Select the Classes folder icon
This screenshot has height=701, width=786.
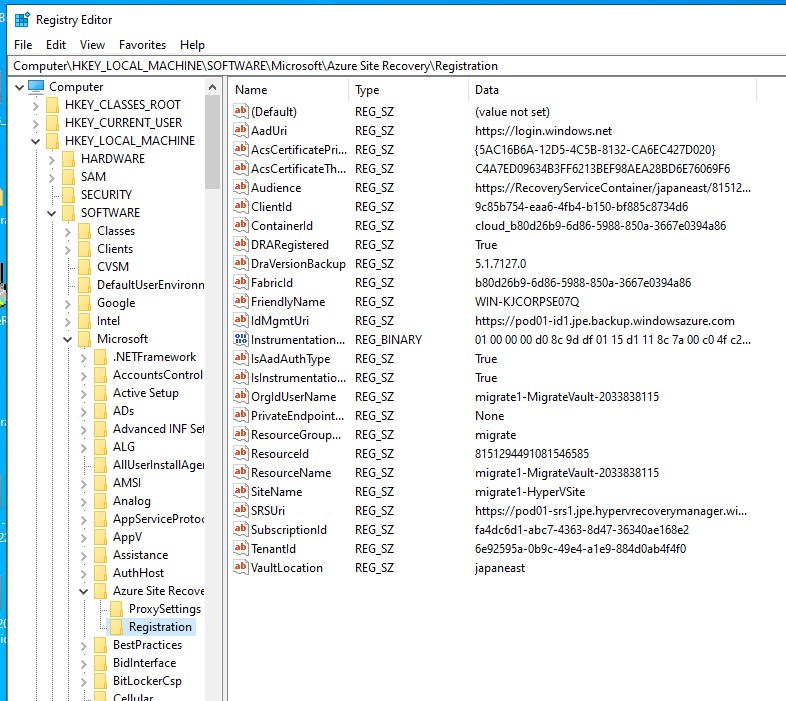tap(85, 231)
